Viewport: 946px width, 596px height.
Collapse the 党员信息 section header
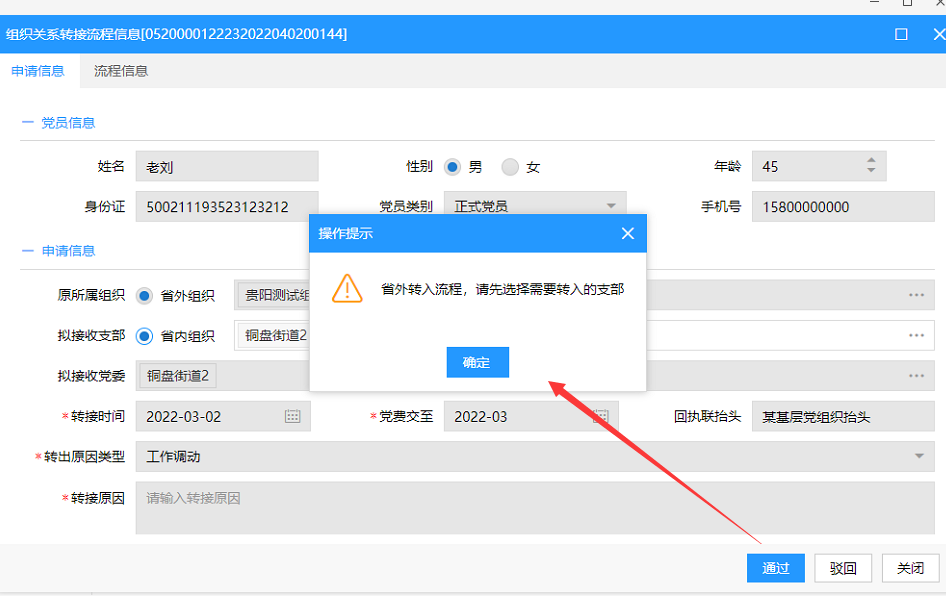point(59,123)
